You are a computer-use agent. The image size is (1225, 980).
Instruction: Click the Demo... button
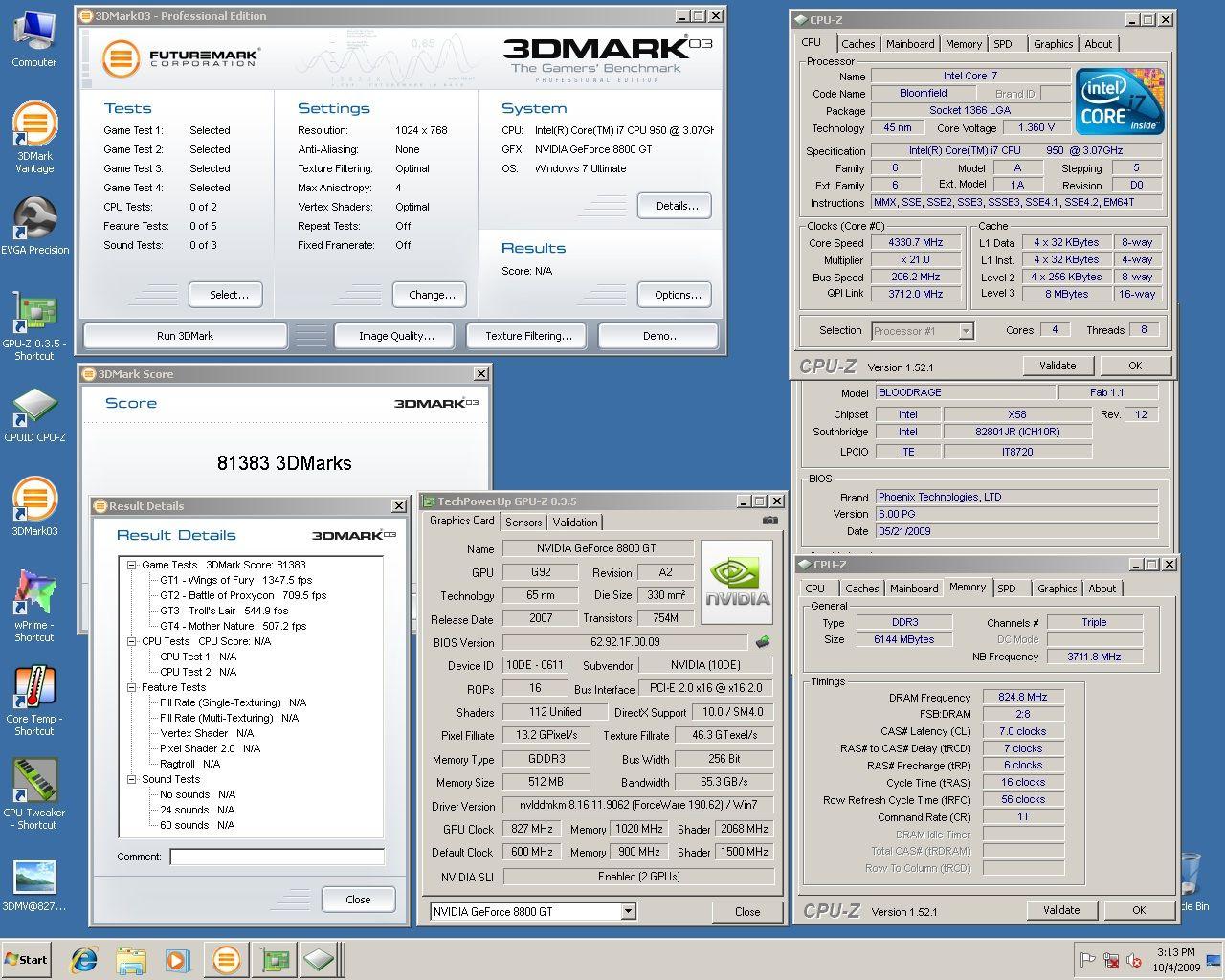(x=658, y=336)
